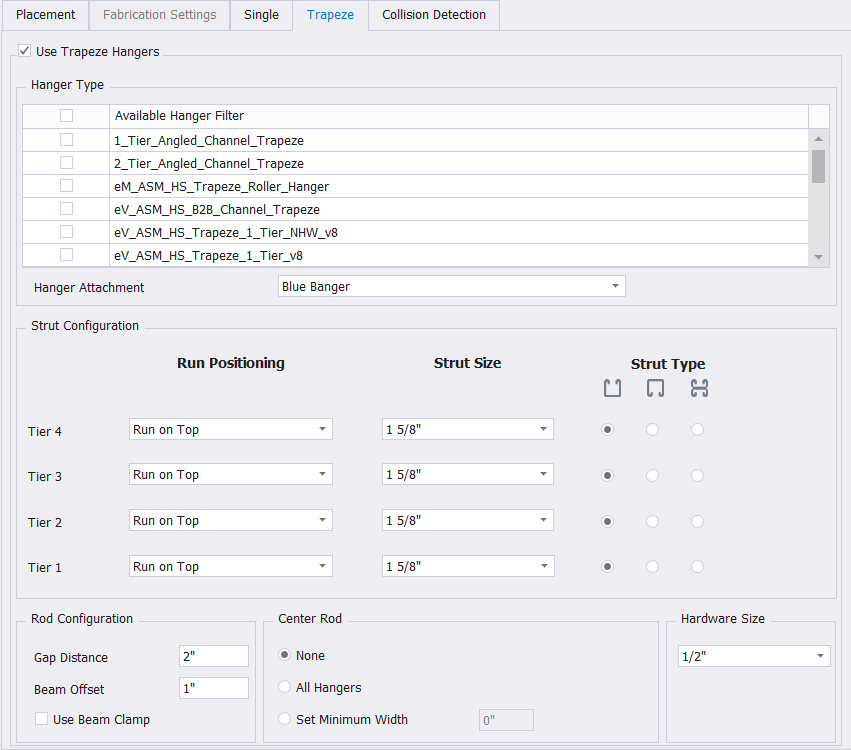Viewport: 851px width, 750px height.
Task: Choose third strut type for Tier 3
Action: point(697,475)
